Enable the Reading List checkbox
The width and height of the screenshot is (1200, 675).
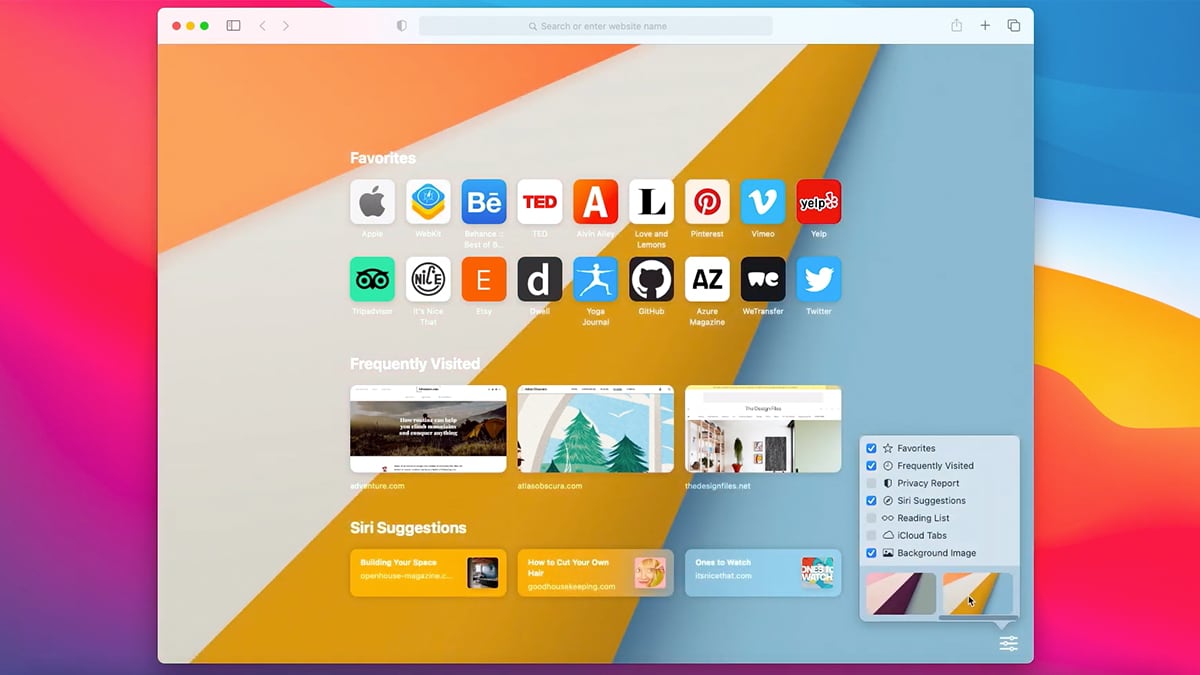point(871,518)
